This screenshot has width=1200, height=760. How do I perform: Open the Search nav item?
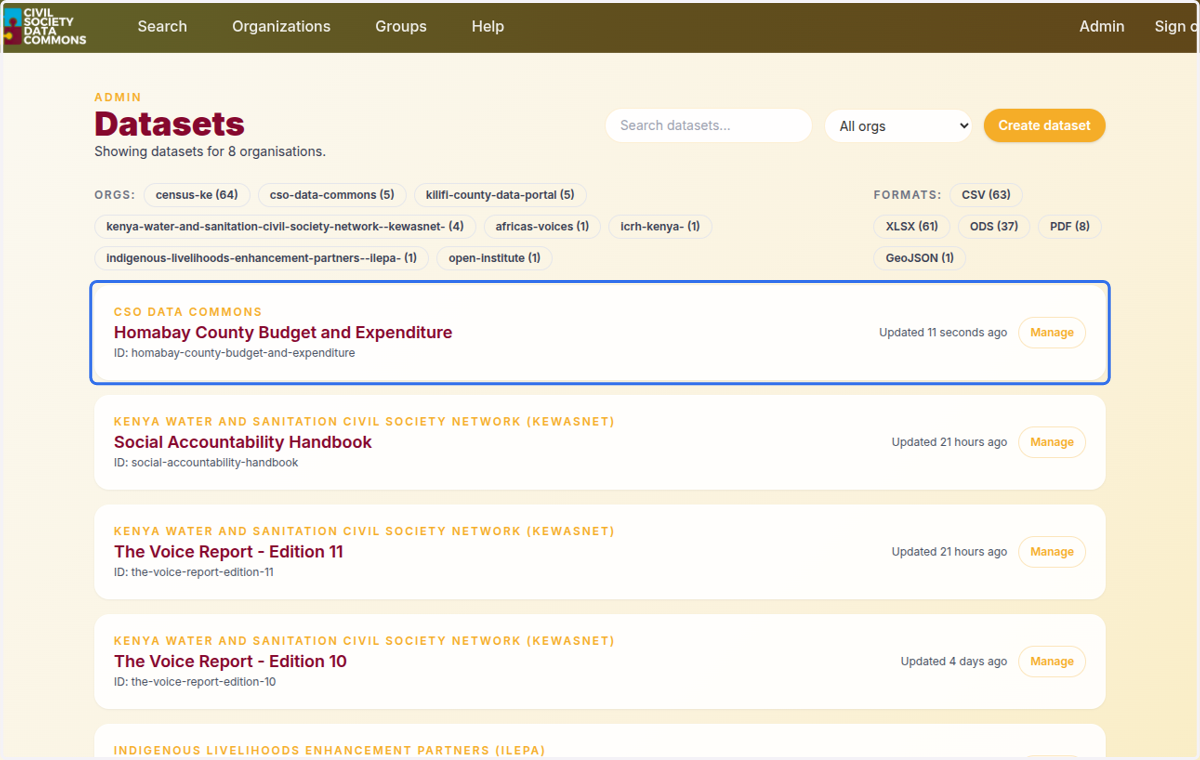pyautogui.click(x=162, y=27)
